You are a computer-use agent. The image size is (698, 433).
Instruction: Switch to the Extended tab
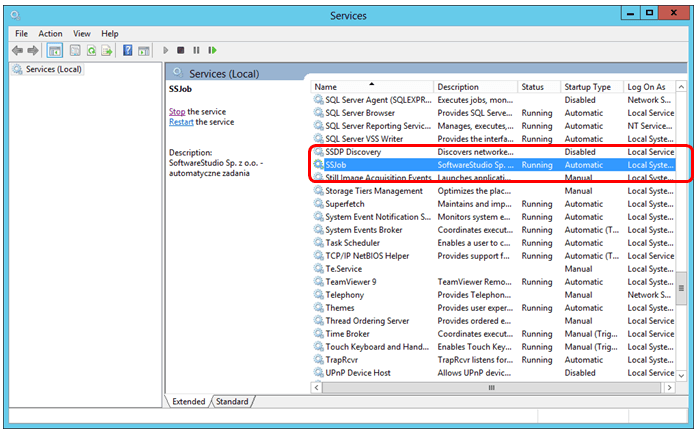point(188,401)
